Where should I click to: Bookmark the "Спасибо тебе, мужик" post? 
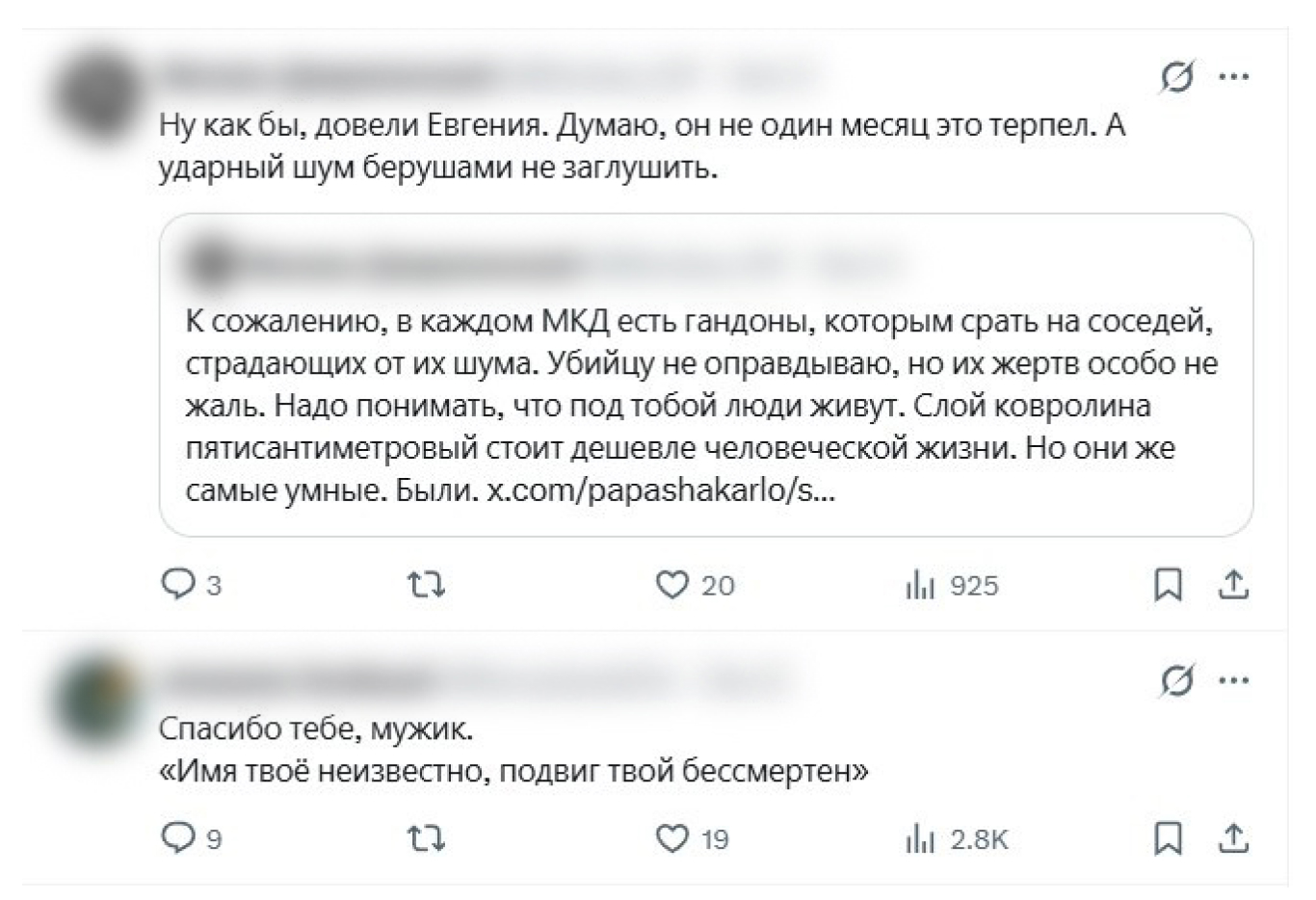click(x=1168, y=838)
